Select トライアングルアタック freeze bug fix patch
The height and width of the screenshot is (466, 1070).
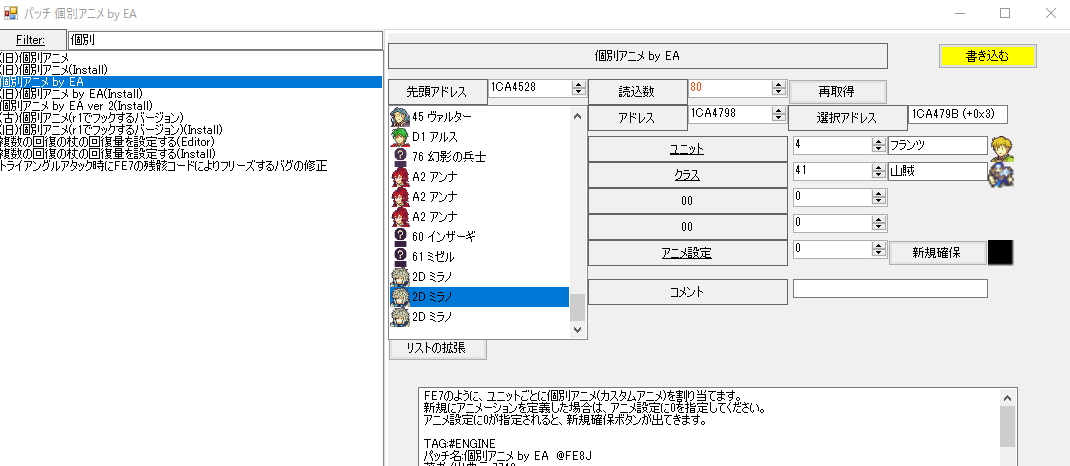coord(191,165)
